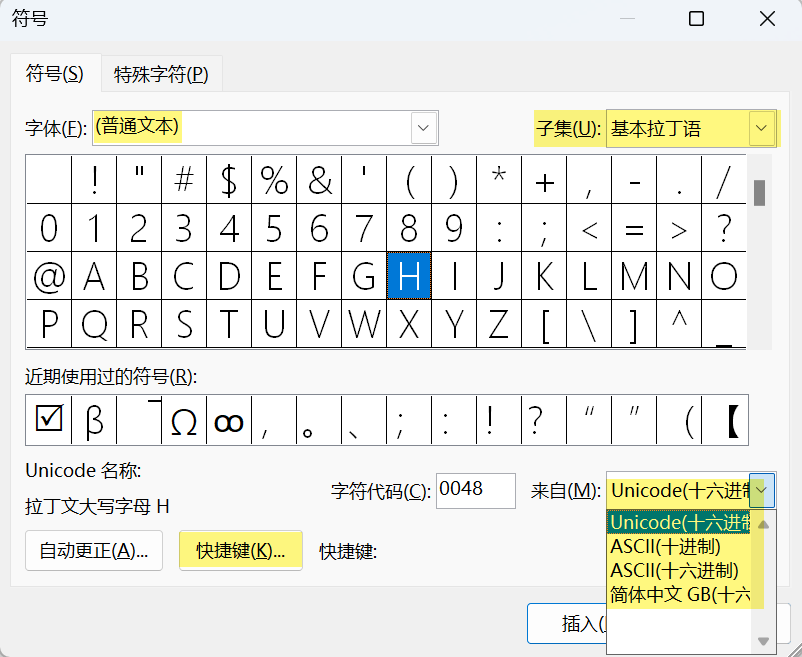
Task: Select the letter O in the grid
Action: [724, 276]
